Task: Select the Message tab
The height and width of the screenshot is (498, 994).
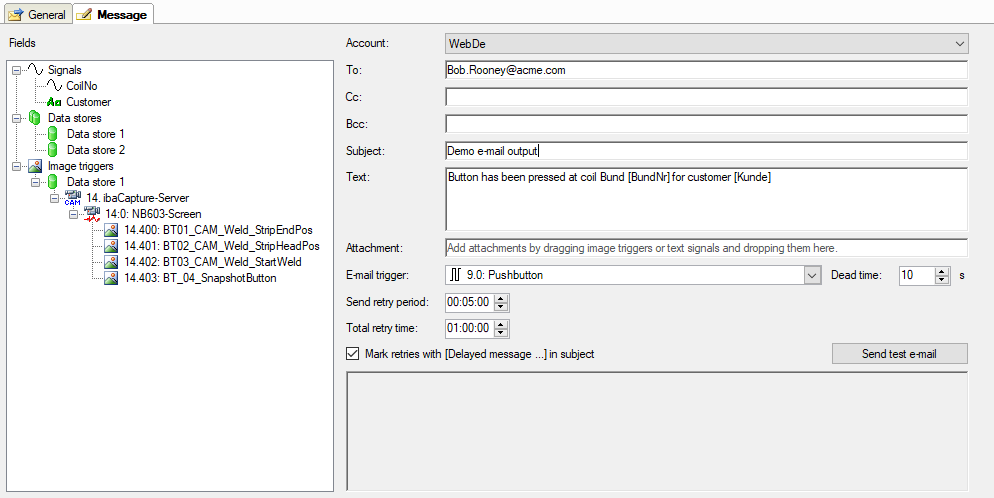Action: [x=112, y=14]
